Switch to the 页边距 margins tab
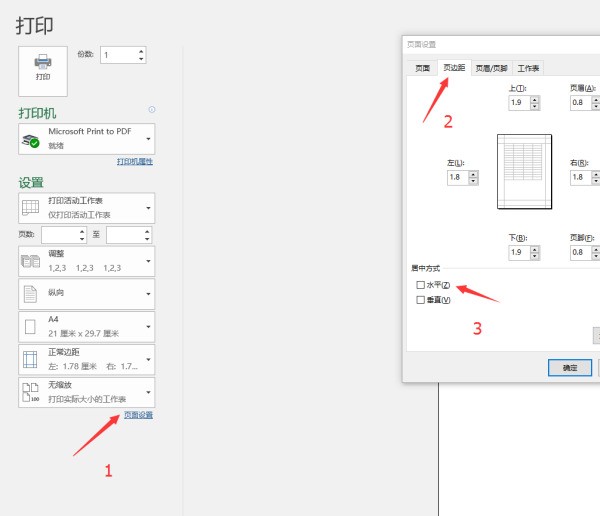Viewport: 600px width, 516px height. (454, 68)
